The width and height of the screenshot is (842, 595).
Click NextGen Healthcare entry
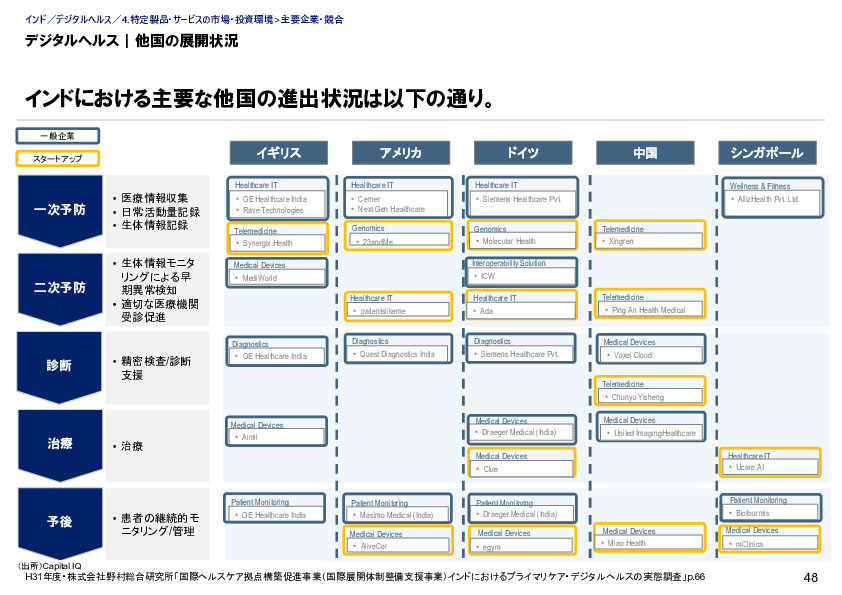[391, 209]
